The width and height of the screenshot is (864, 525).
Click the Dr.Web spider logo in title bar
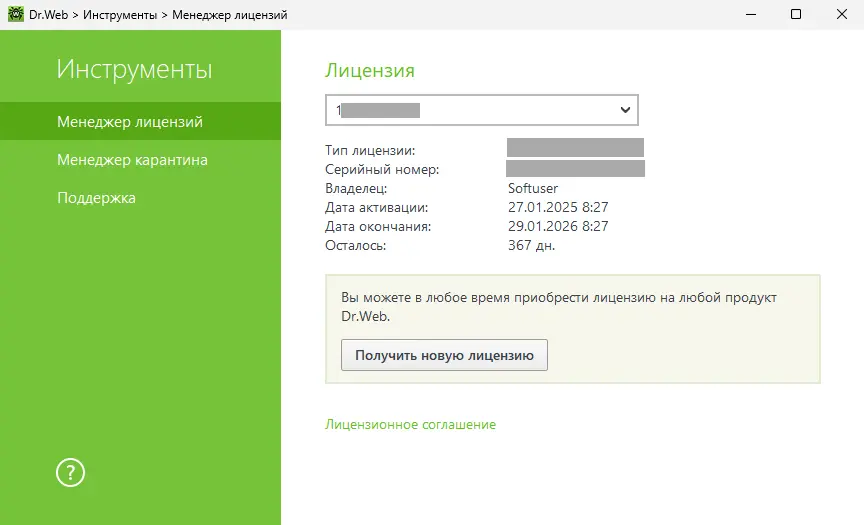15,14
